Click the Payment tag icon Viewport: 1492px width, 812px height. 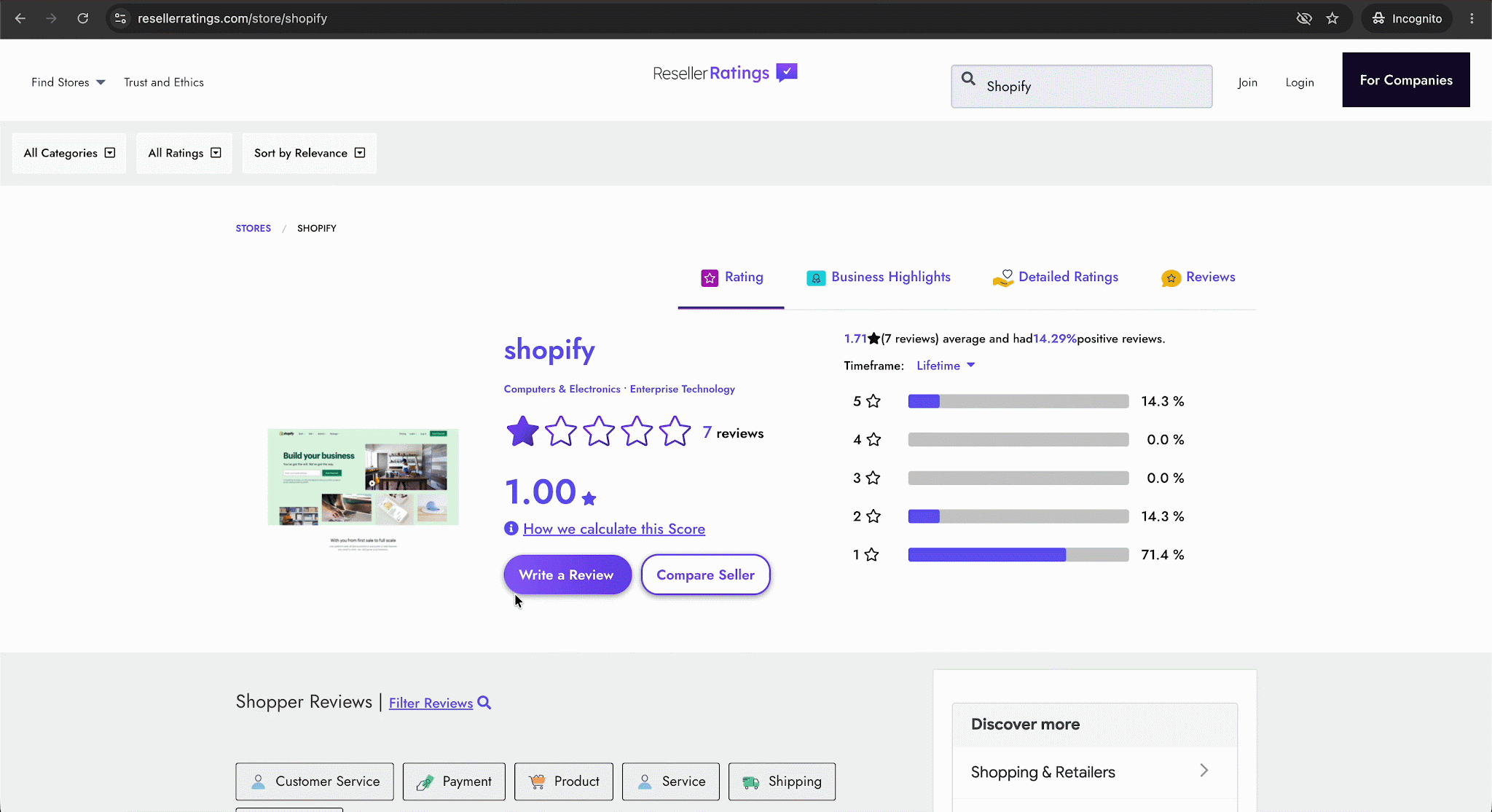[x=425, y=782]
